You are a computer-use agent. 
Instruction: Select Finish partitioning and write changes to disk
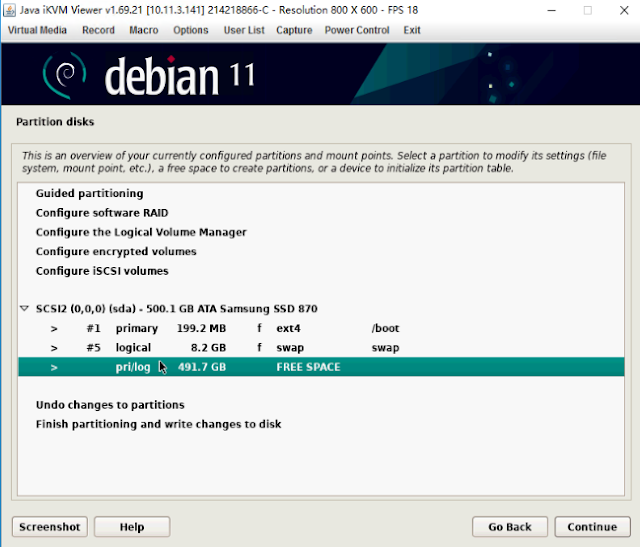tap(158, 424)
